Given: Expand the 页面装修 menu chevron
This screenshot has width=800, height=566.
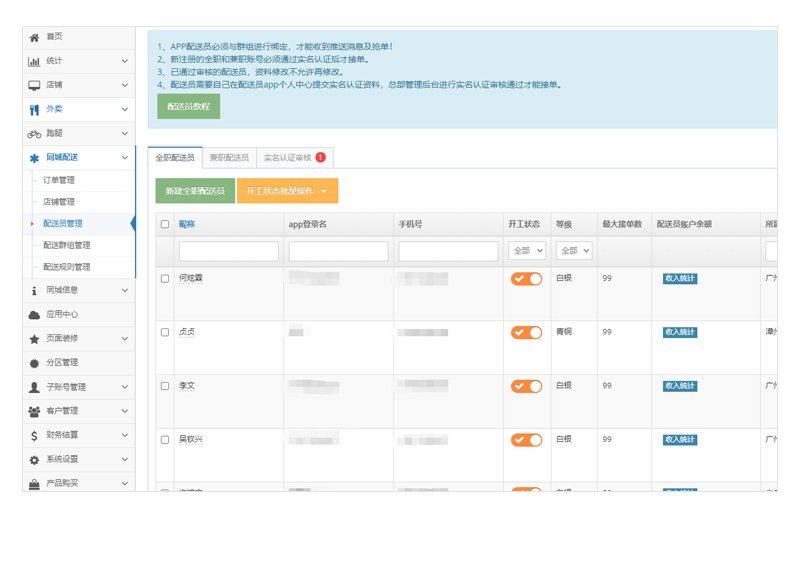Looking at the screenshot, I should click(x=125, y=339).
